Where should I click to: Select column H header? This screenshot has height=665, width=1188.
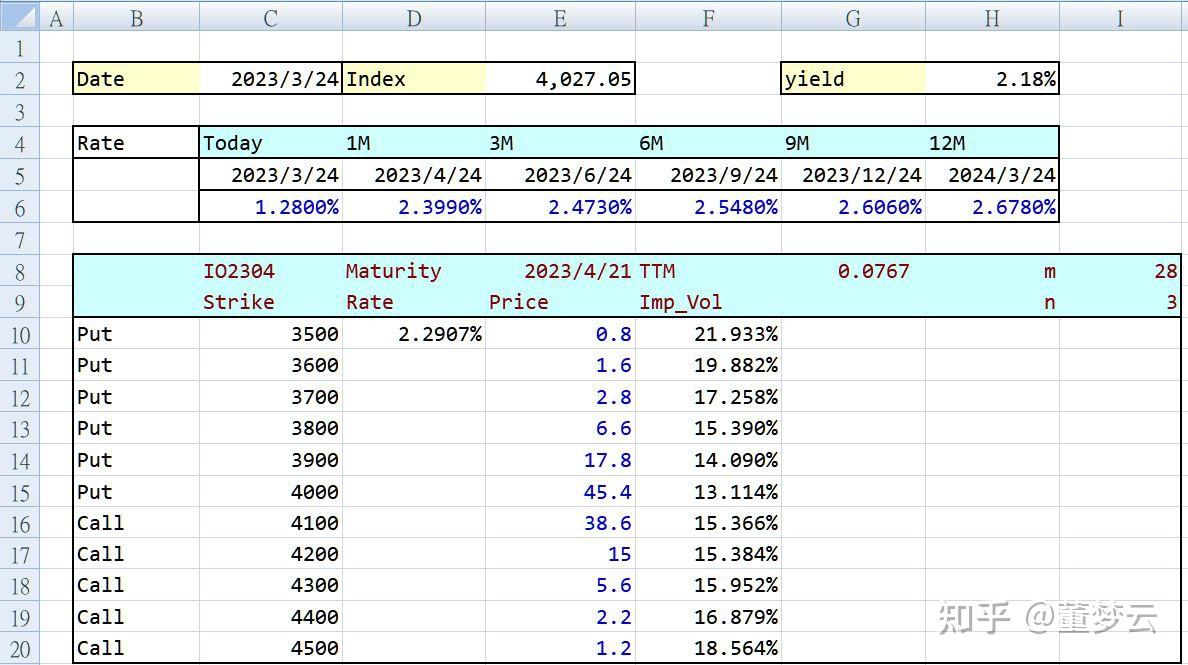click(992, 17)
